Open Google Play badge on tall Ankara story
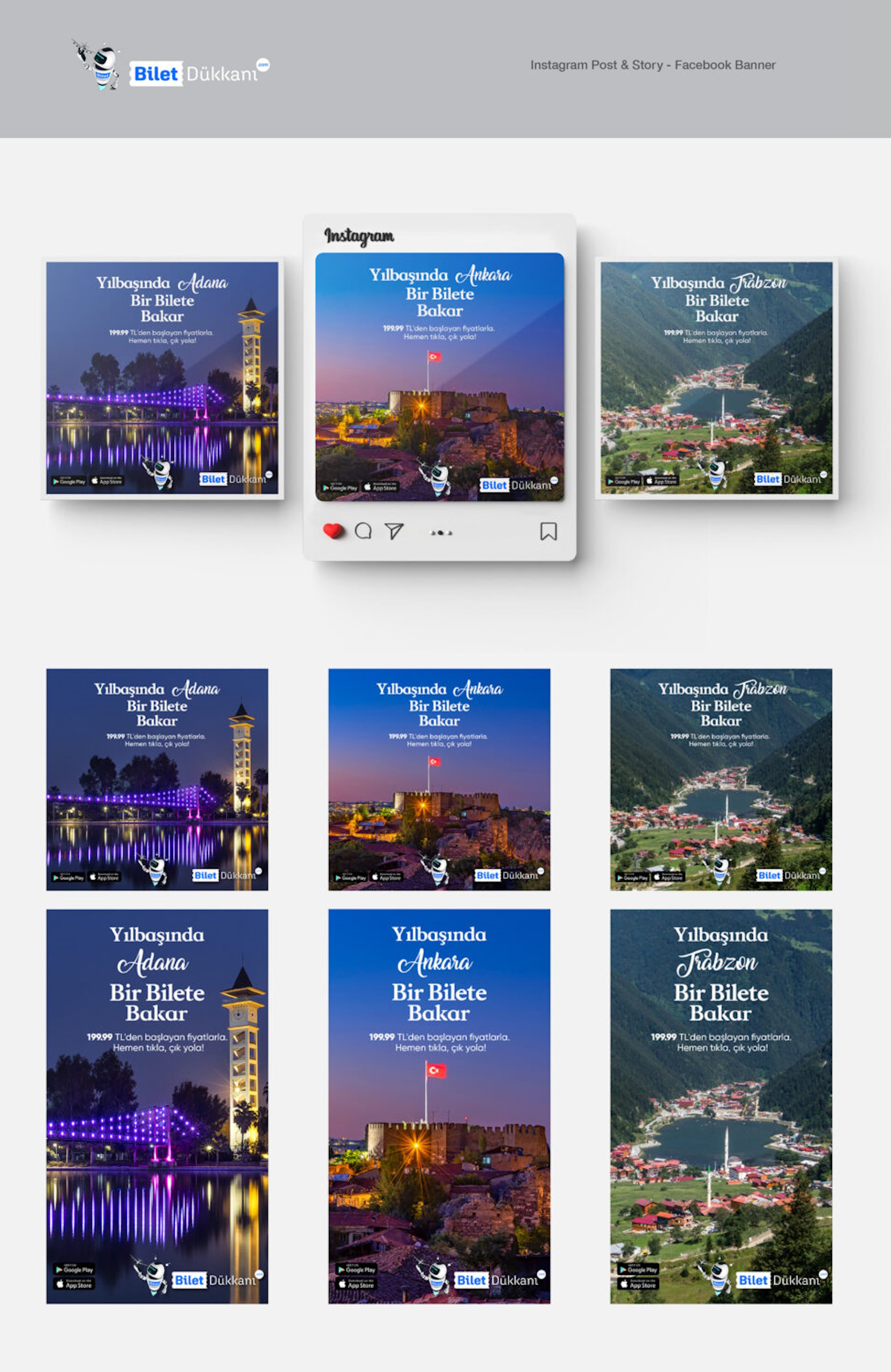Viewport: 891px width, 1372px height. (356, 1269)
